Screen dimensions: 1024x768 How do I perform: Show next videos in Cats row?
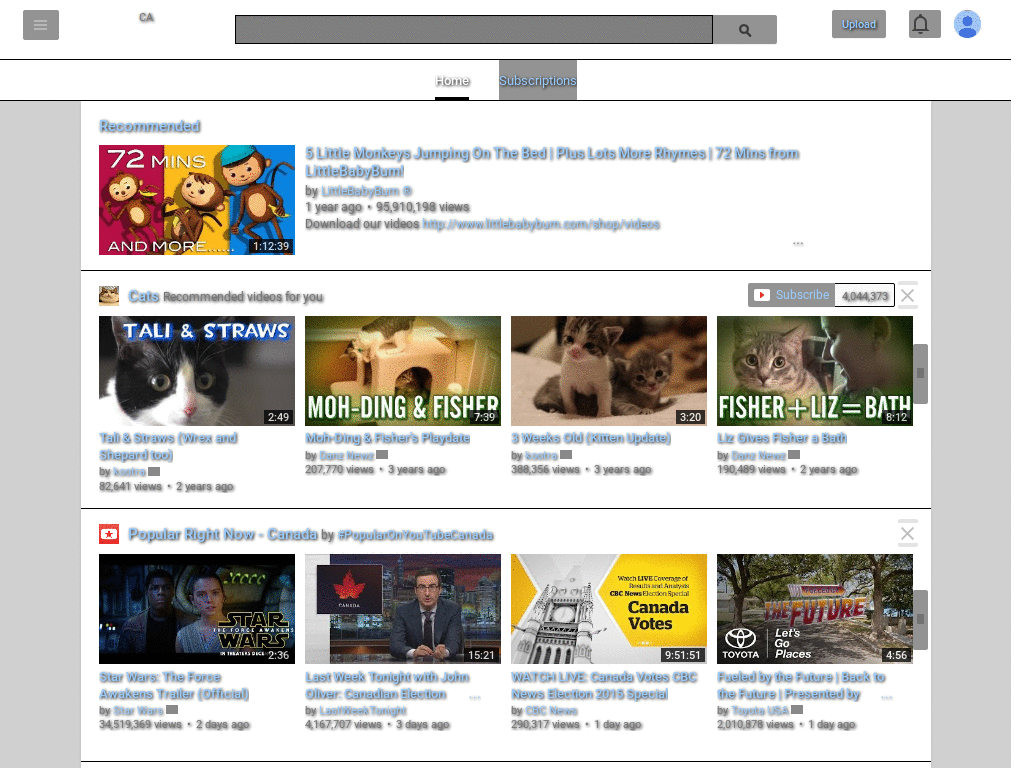[x=920, y=373]
